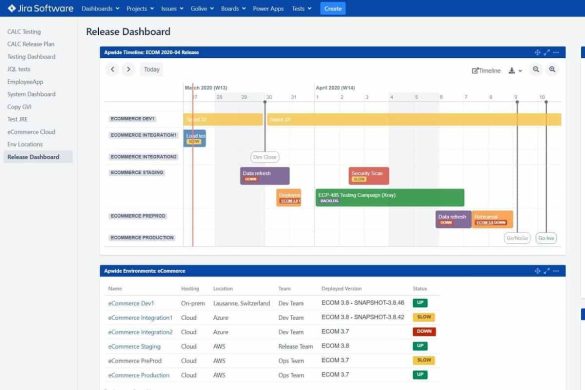Click the Sprint 23 bar on timeline
Viewport: 585px width, 390px height.
[x=414, y=119]
